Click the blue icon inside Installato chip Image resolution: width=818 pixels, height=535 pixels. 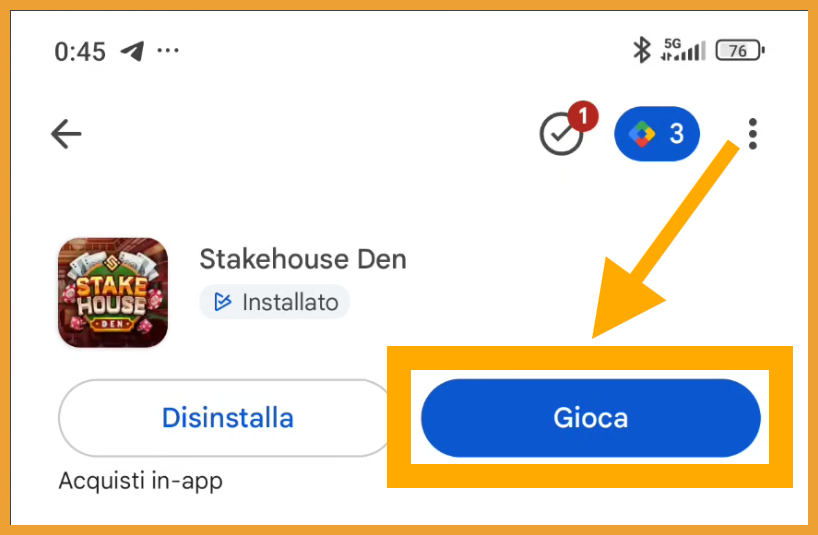(223, 302)
